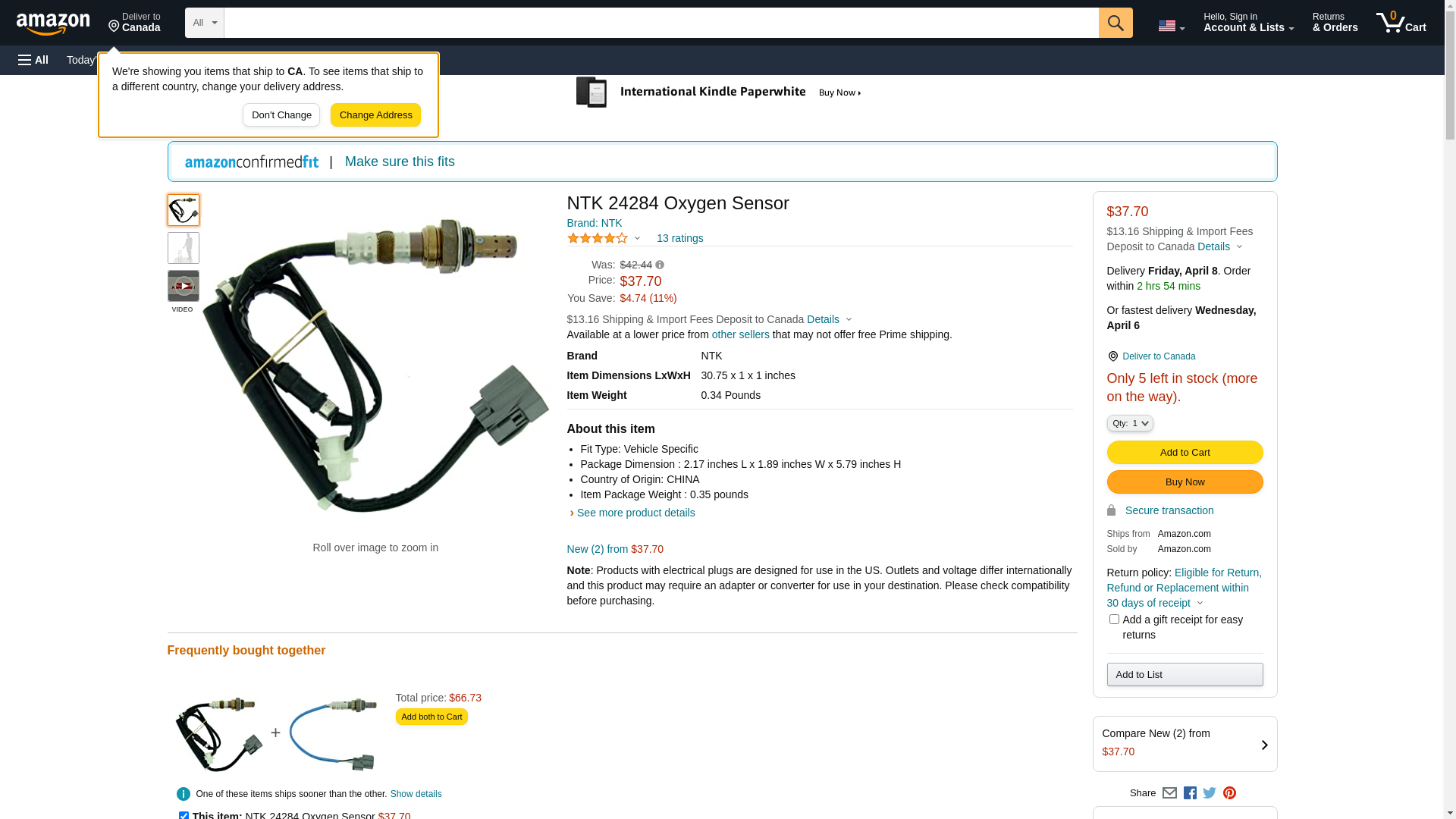
Task: Click the Amazon logo
Action: point(53,24)
